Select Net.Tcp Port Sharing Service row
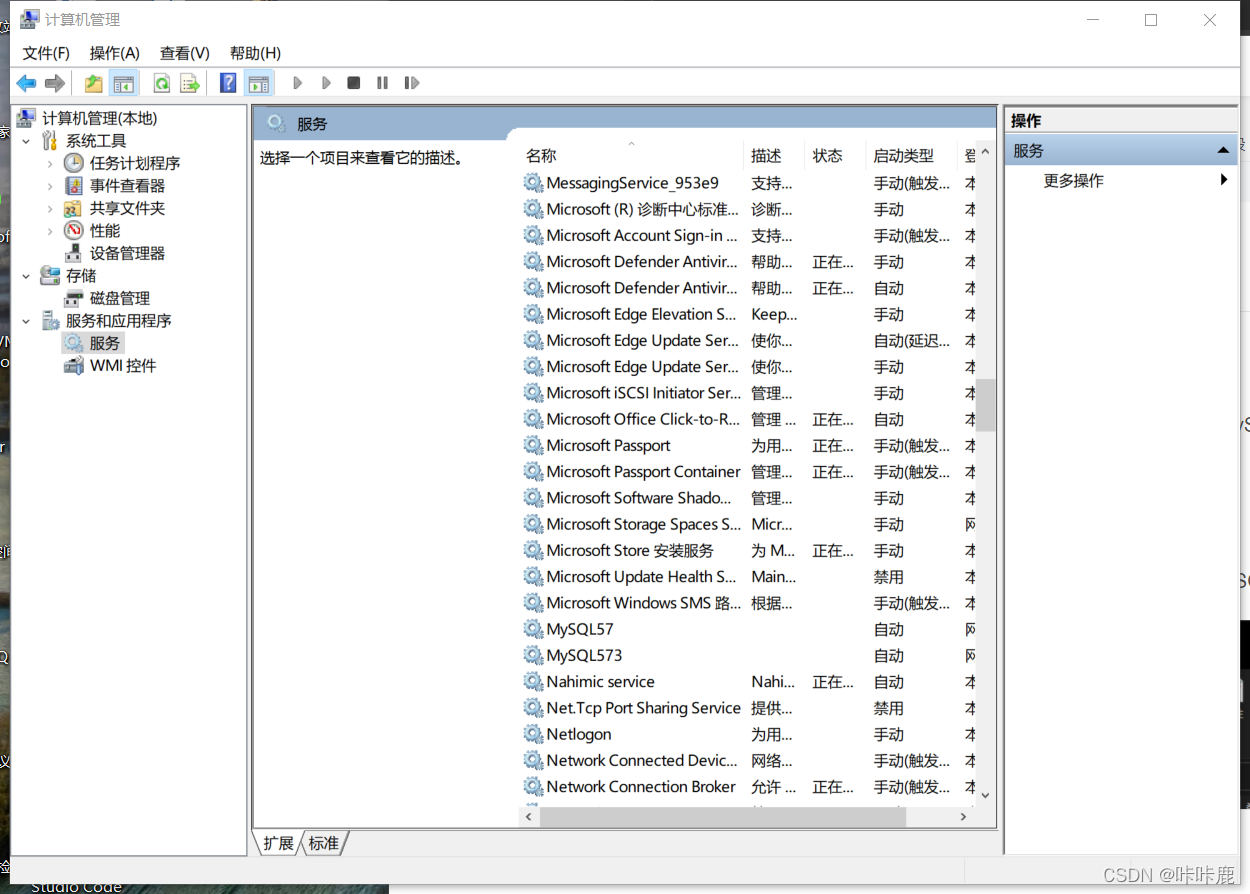The height and width of the screenshot is (894, 1250). click(x=748, y=708)
